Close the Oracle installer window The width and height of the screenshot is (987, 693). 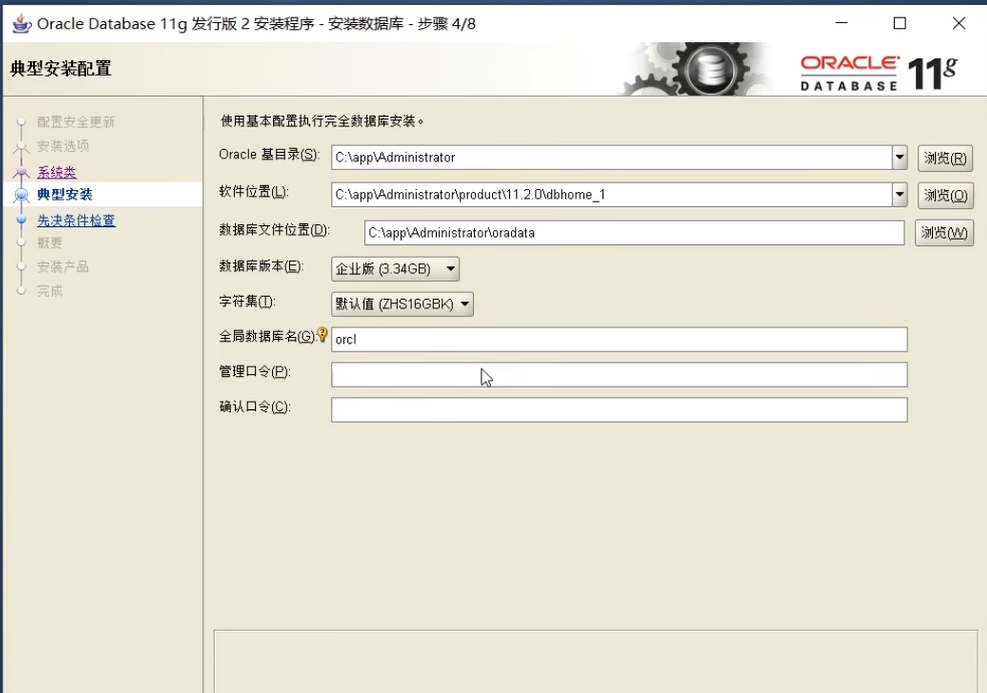[959, 23]
